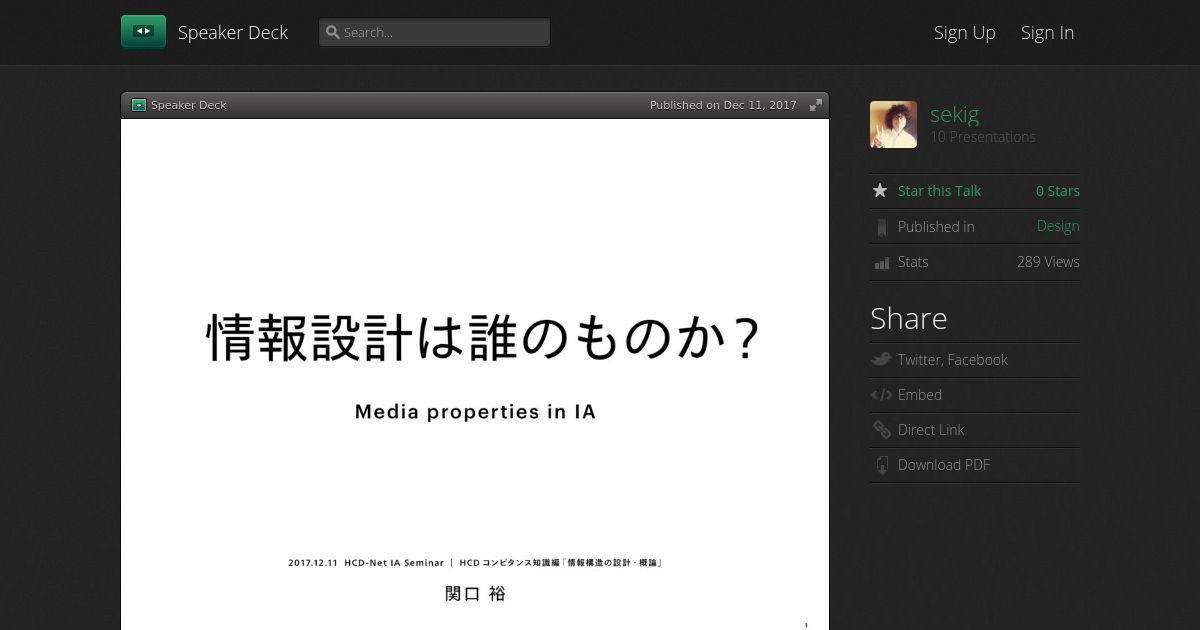The height and width of the screenshot is (630, 1200).
Task: Click the Media properties in IA subtitle
Action: [475, 412]
